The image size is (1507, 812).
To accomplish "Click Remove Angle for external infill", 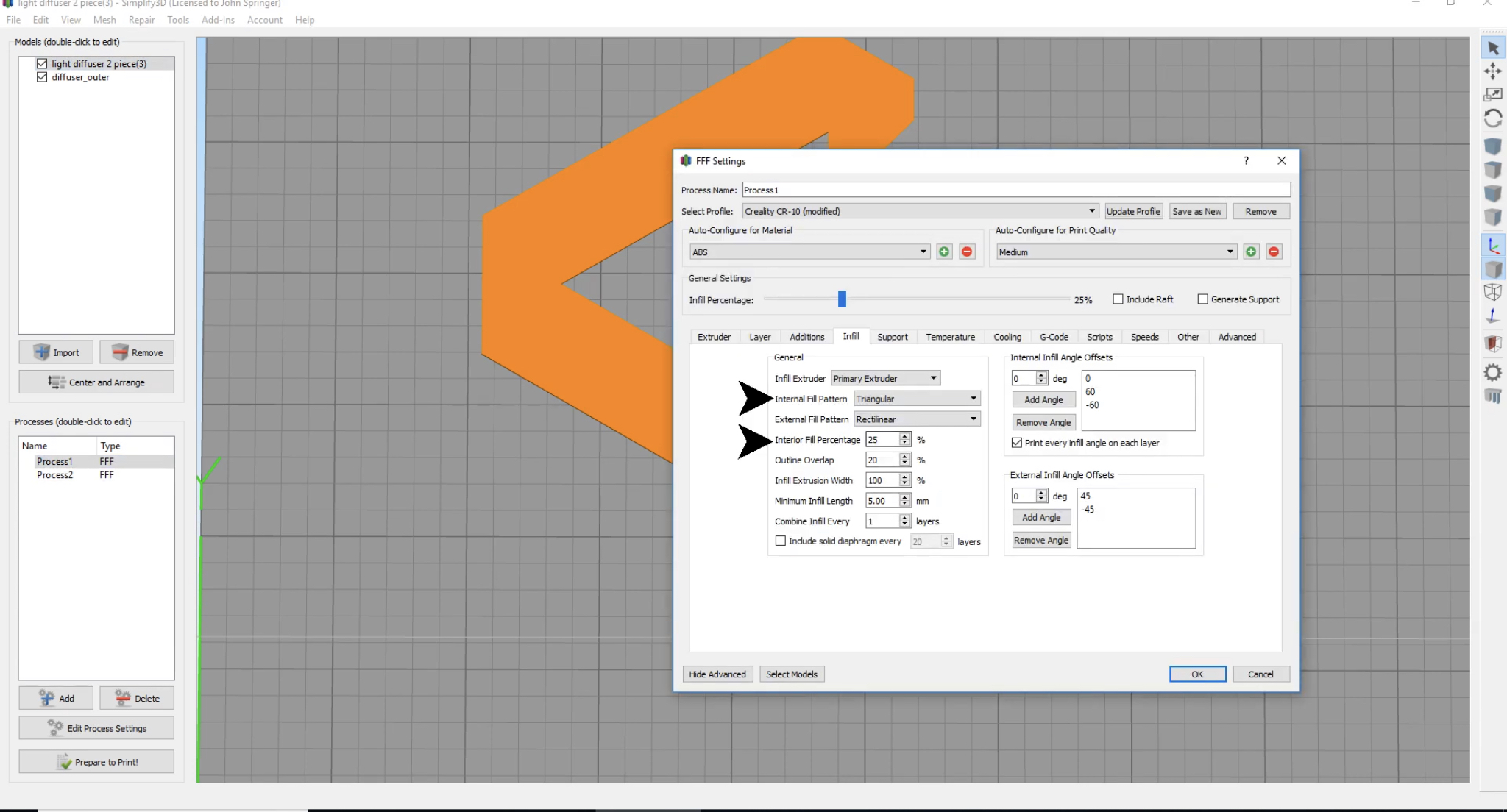I will [1041, 540].
